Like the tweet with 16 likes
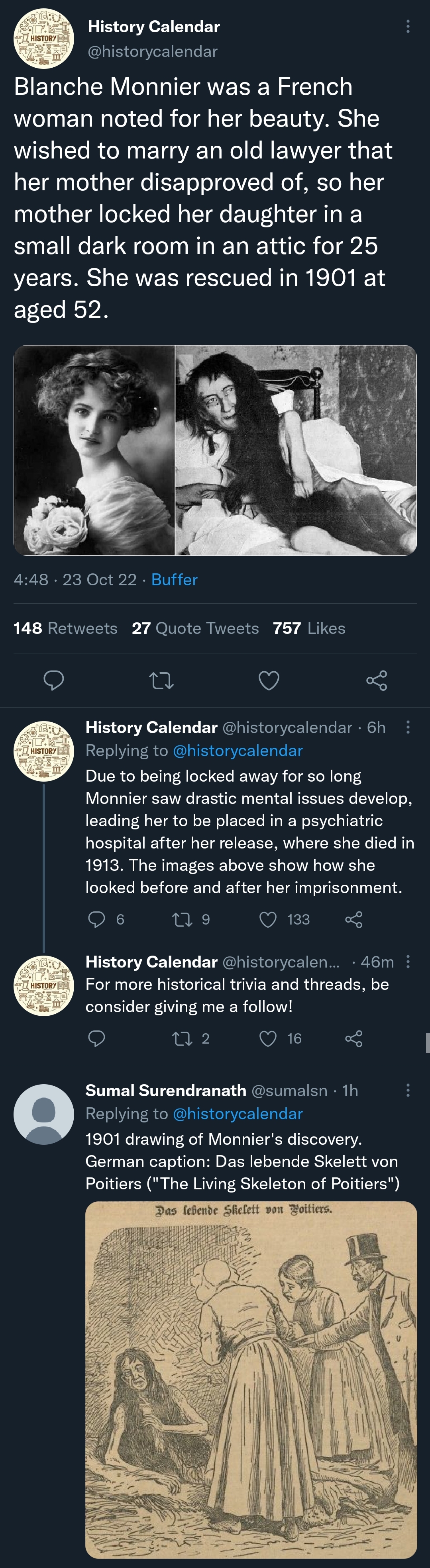The width and height of the screenshot is (430, 1568). pyautogui.click(x=269, y=1038)
